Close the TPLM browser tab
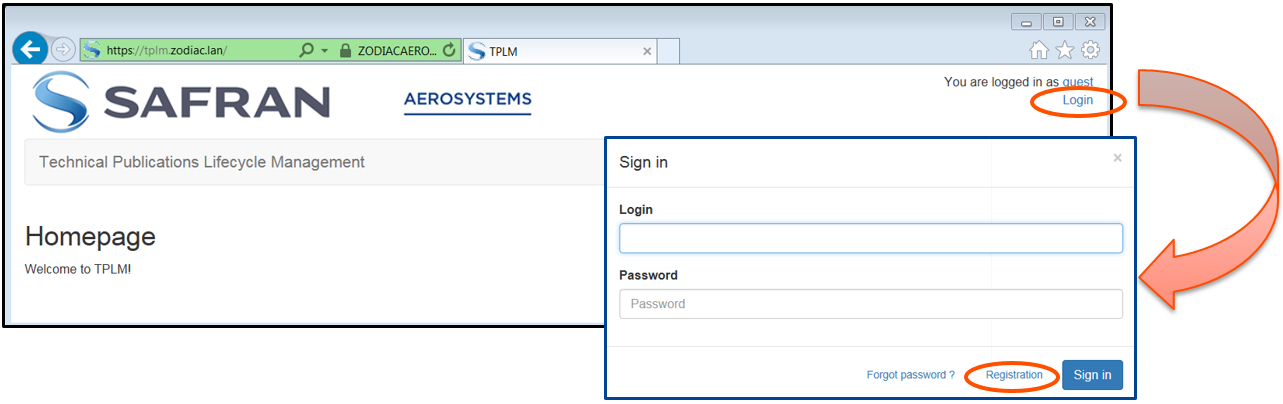Image resolution: width=1283 pixels, height=404 pixels. (647, 51)
